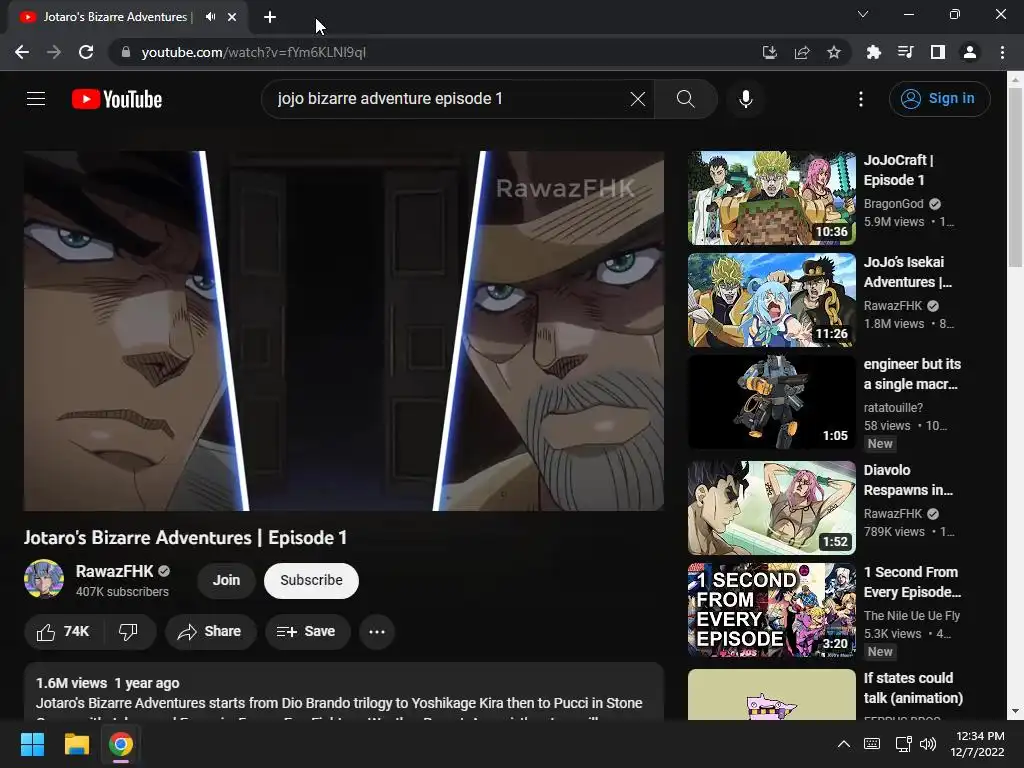Image resolution: width=1024 pixels, height=768 pixels.
Task: Open 'If states could talk (animation)' title
Action: 913,688
